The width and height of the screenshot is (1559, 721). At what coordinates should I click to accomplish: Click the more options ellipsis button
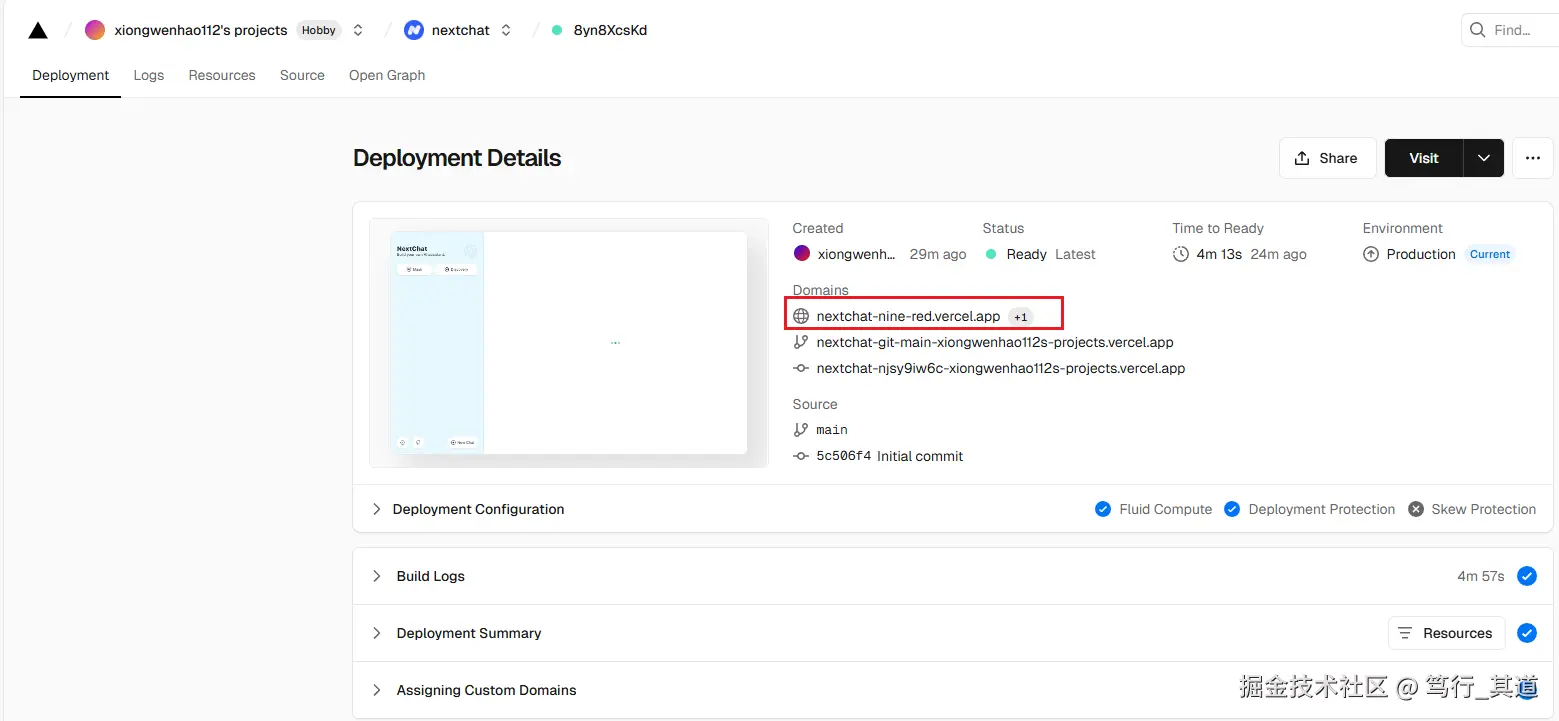(x=1532, y=158)
